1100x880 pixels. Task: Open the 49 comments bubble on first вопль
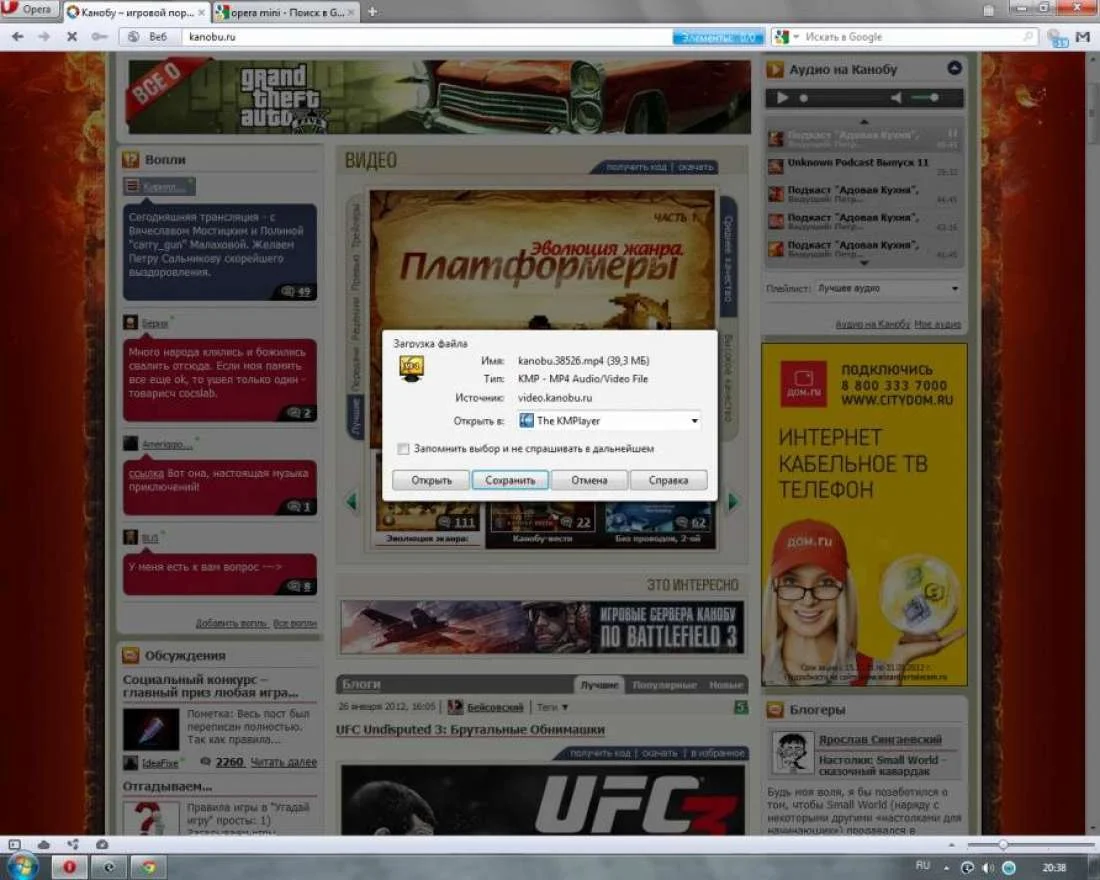coord(295,291)
